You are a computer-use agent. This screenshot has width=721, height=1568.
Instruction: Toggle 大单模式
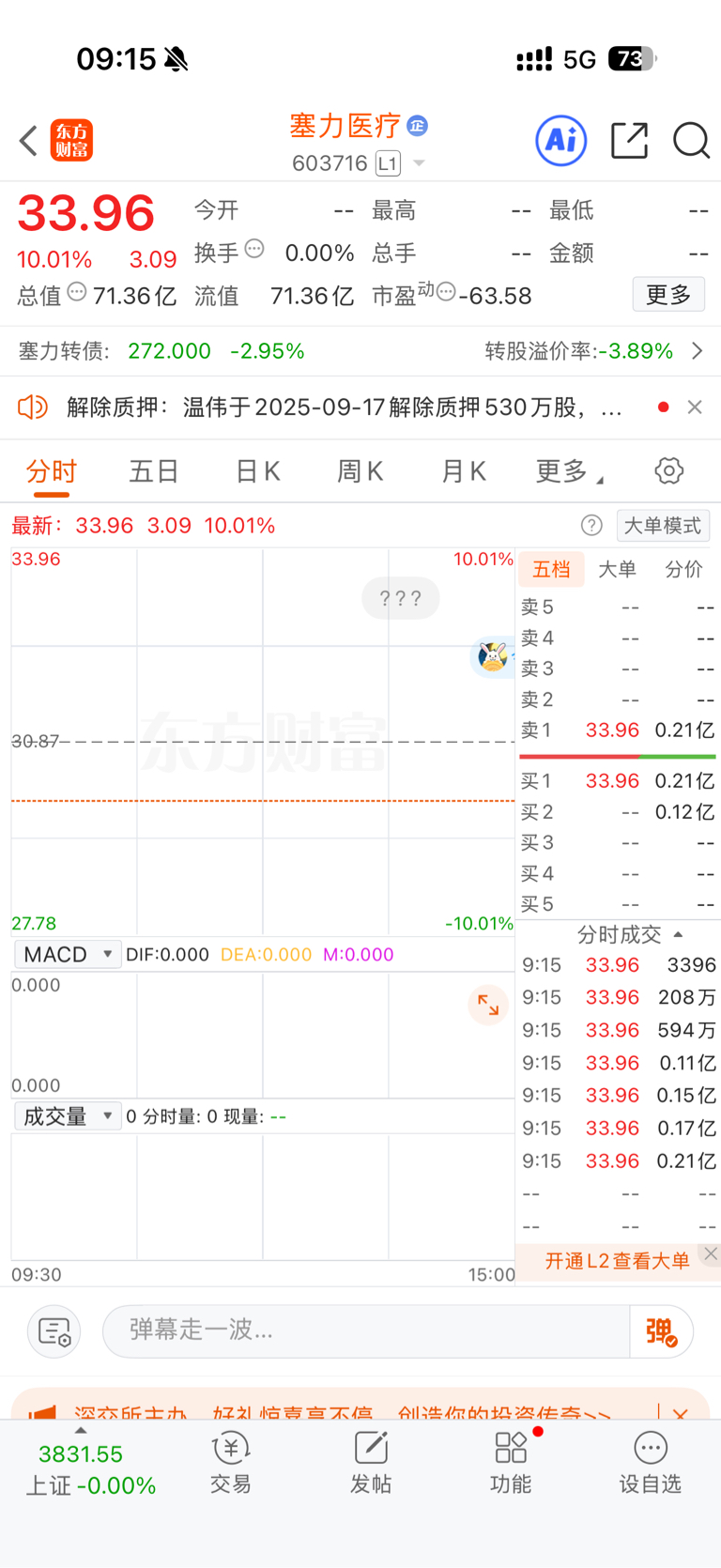663,526
